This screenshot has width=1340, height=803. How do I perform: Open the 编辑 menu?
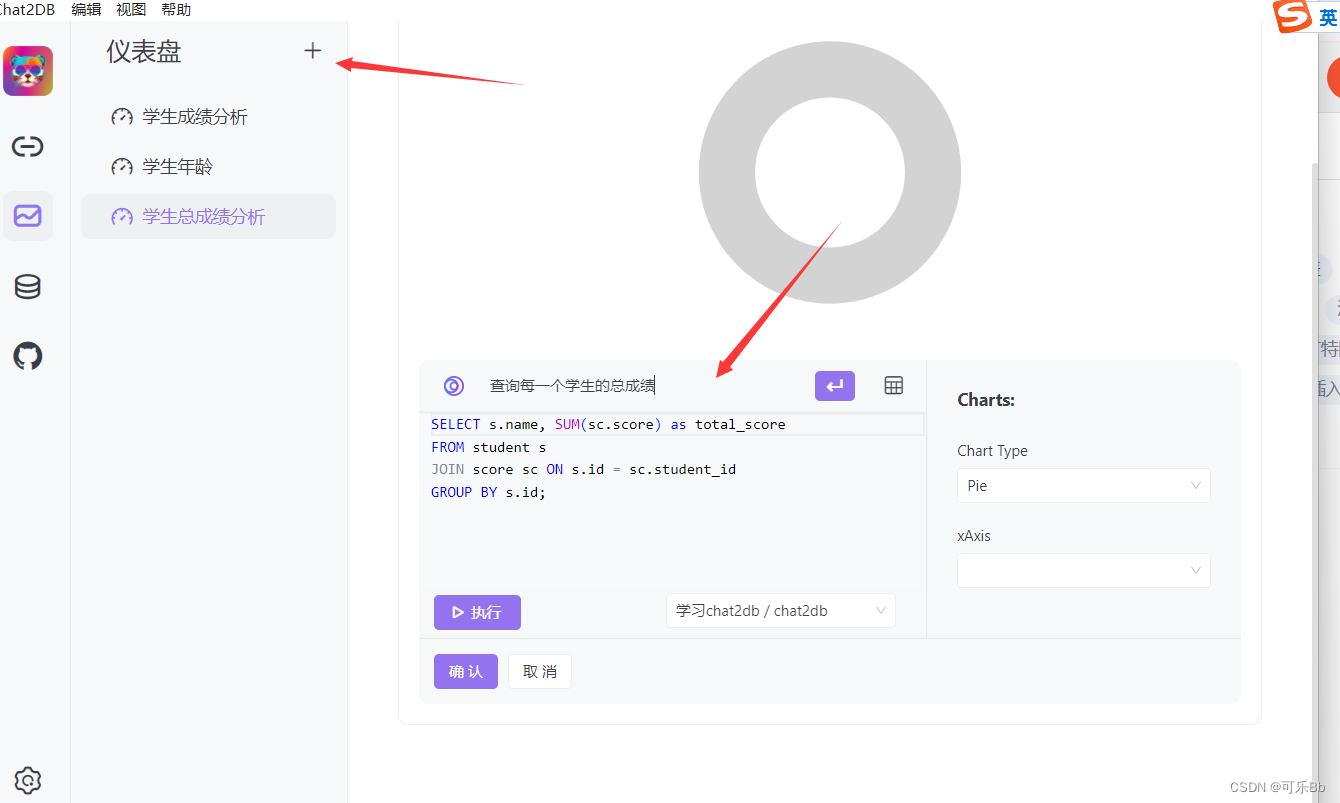pyautogui.click(x=86, y=9)
